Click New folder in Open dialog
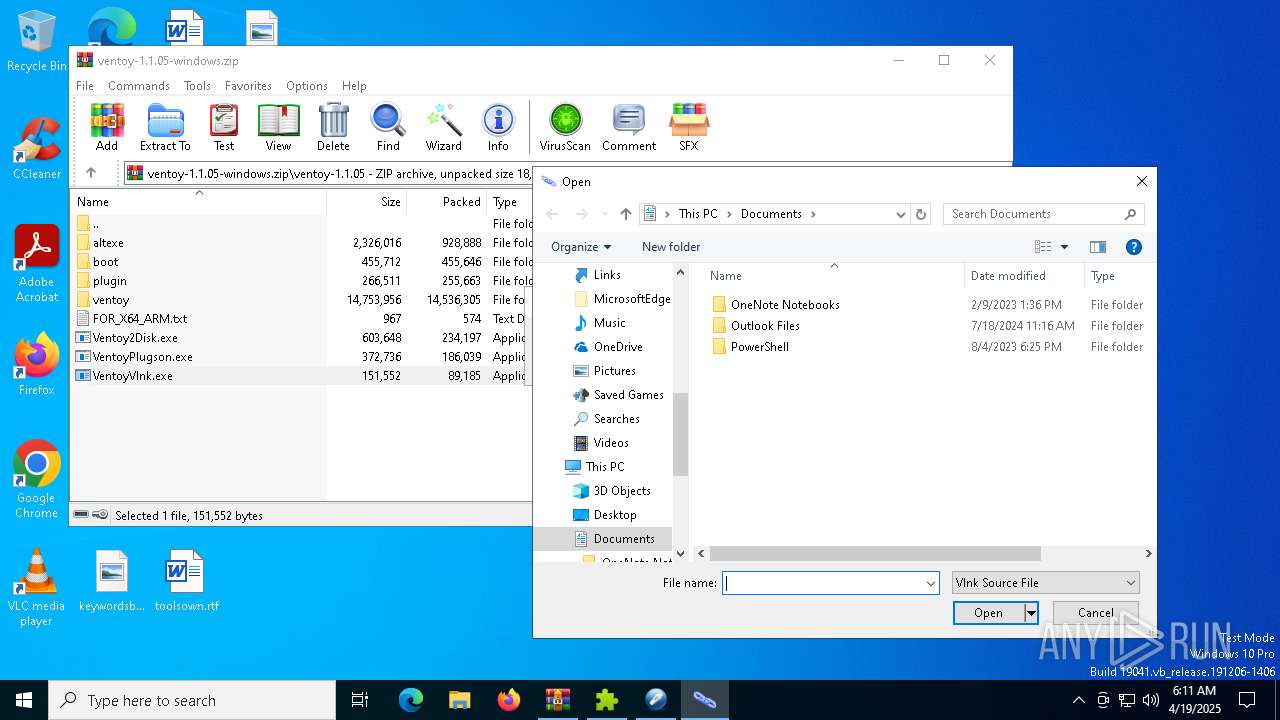The height and width of the screenshot is (720, 1280). [671, 247]
